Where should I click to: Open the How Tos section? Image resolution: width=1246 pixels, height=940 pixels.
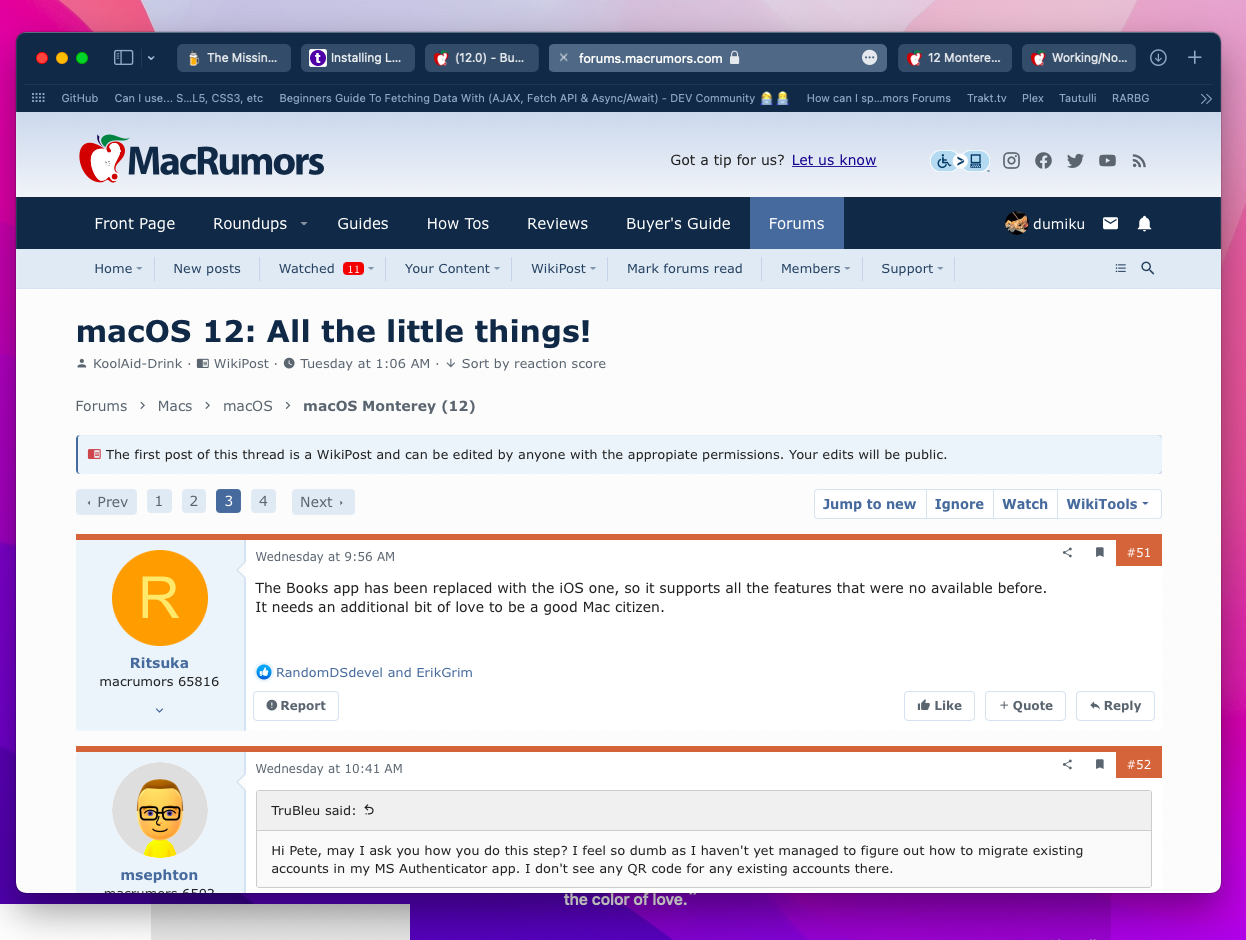458,223
